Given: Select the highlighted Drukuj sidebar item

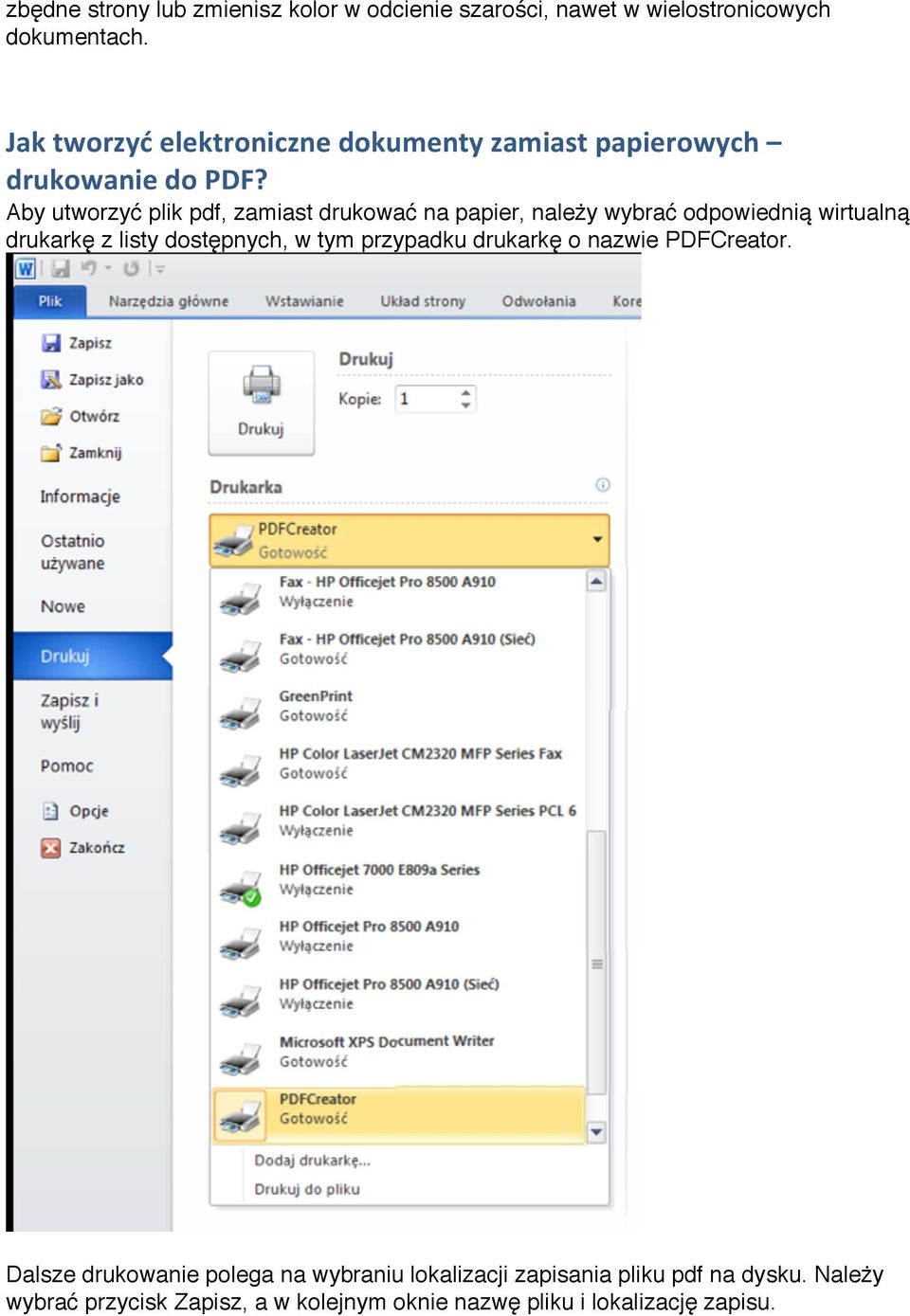Looking at the screenshot, I should [x=92, y=656].
